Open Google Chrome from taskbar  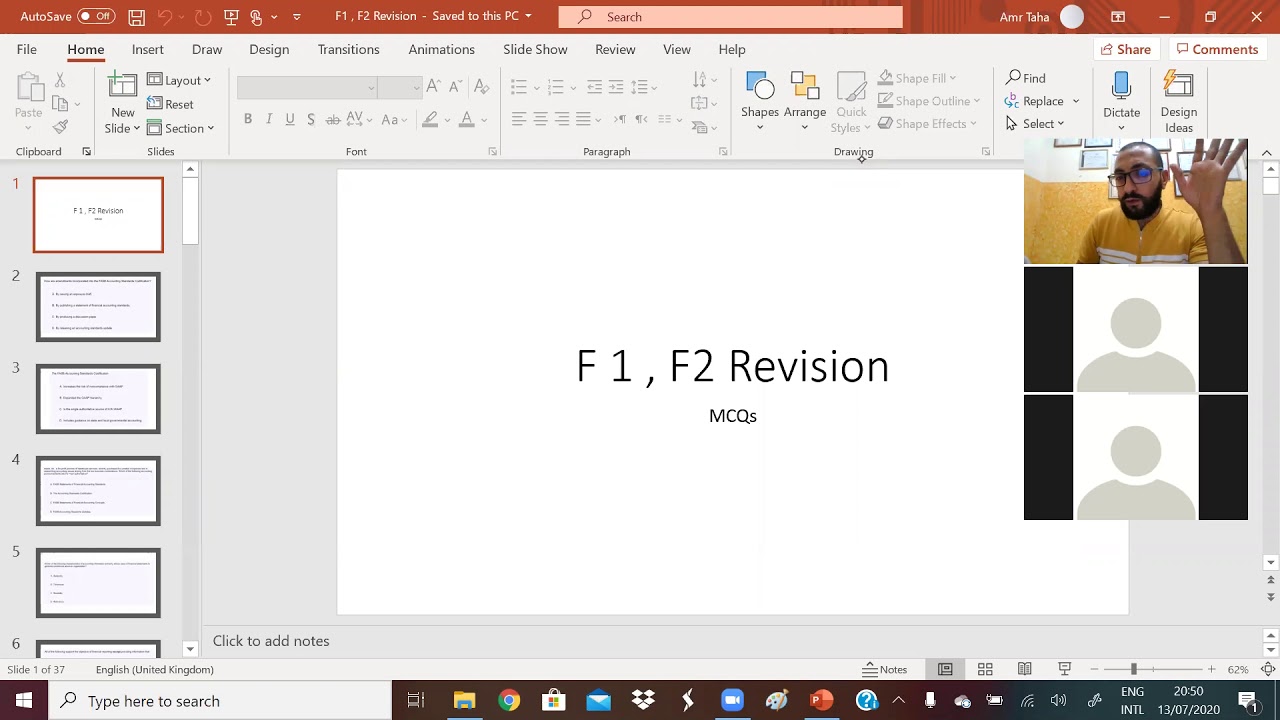click(509, 701)
